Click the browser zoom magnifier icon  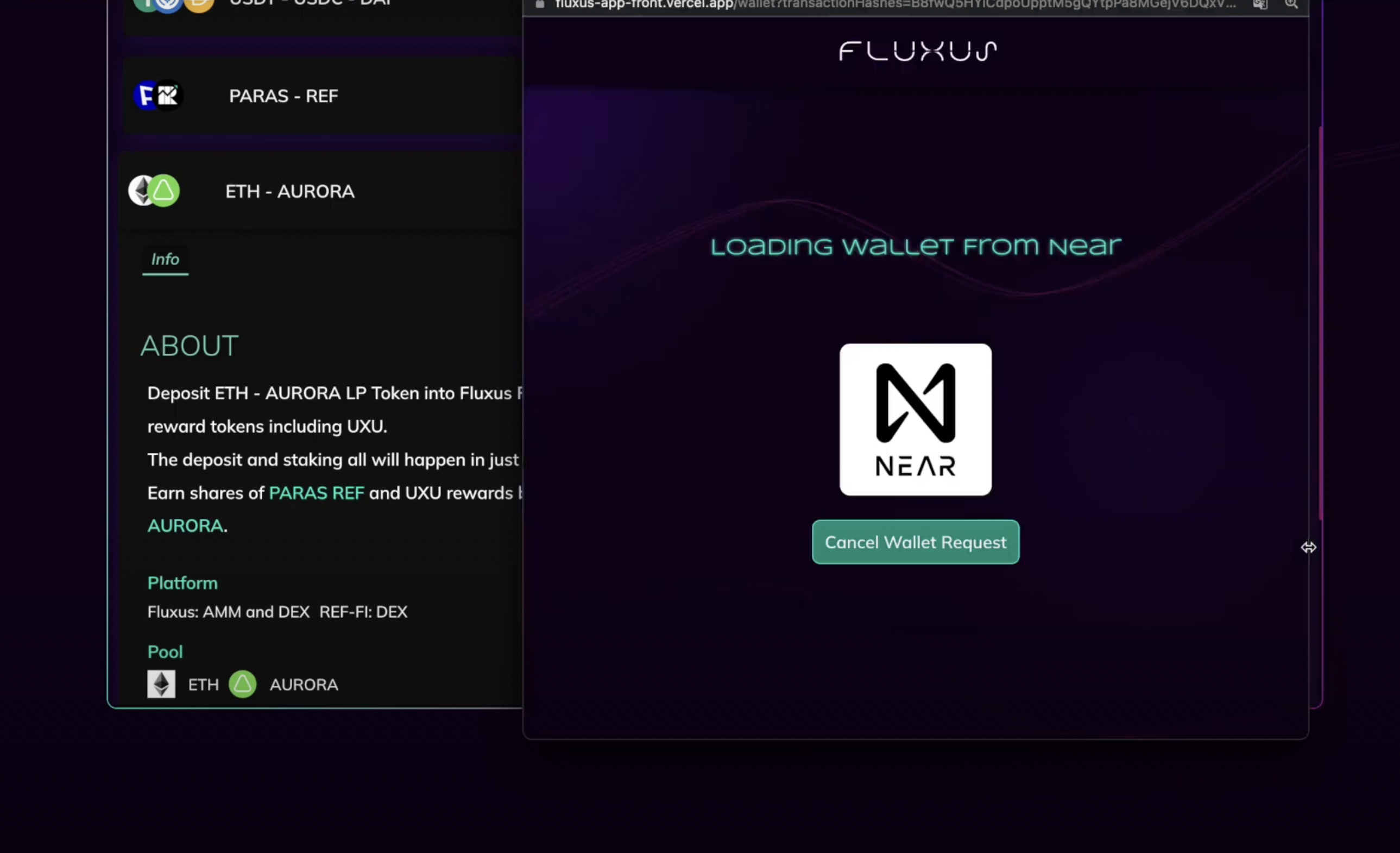tap(1291, 4)
